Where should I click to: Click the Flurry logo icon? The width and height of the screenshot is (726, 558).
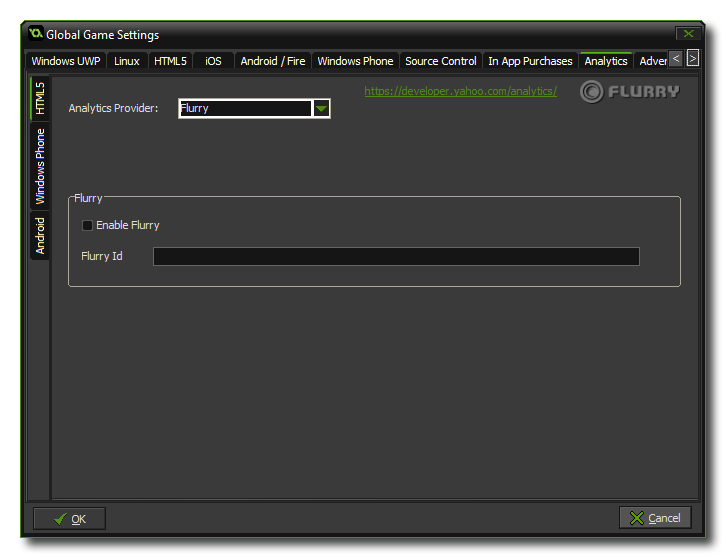pos(591,92)
